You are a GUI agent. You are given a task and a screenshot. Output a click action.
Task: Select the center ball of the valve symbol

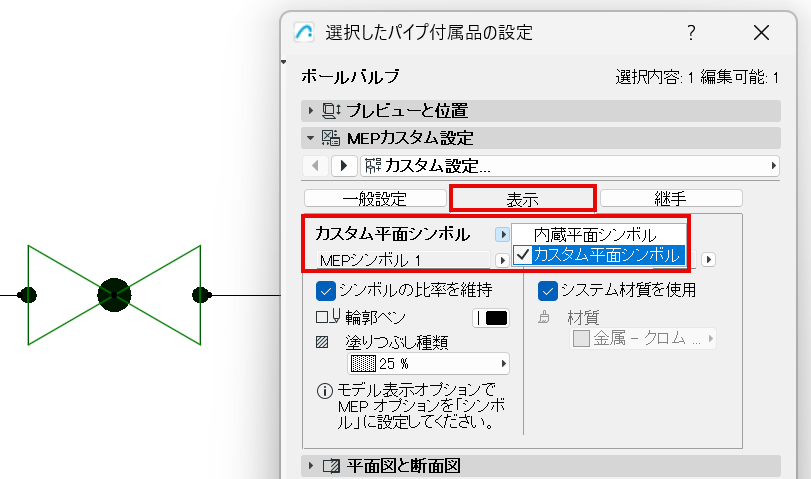(114, 295)
